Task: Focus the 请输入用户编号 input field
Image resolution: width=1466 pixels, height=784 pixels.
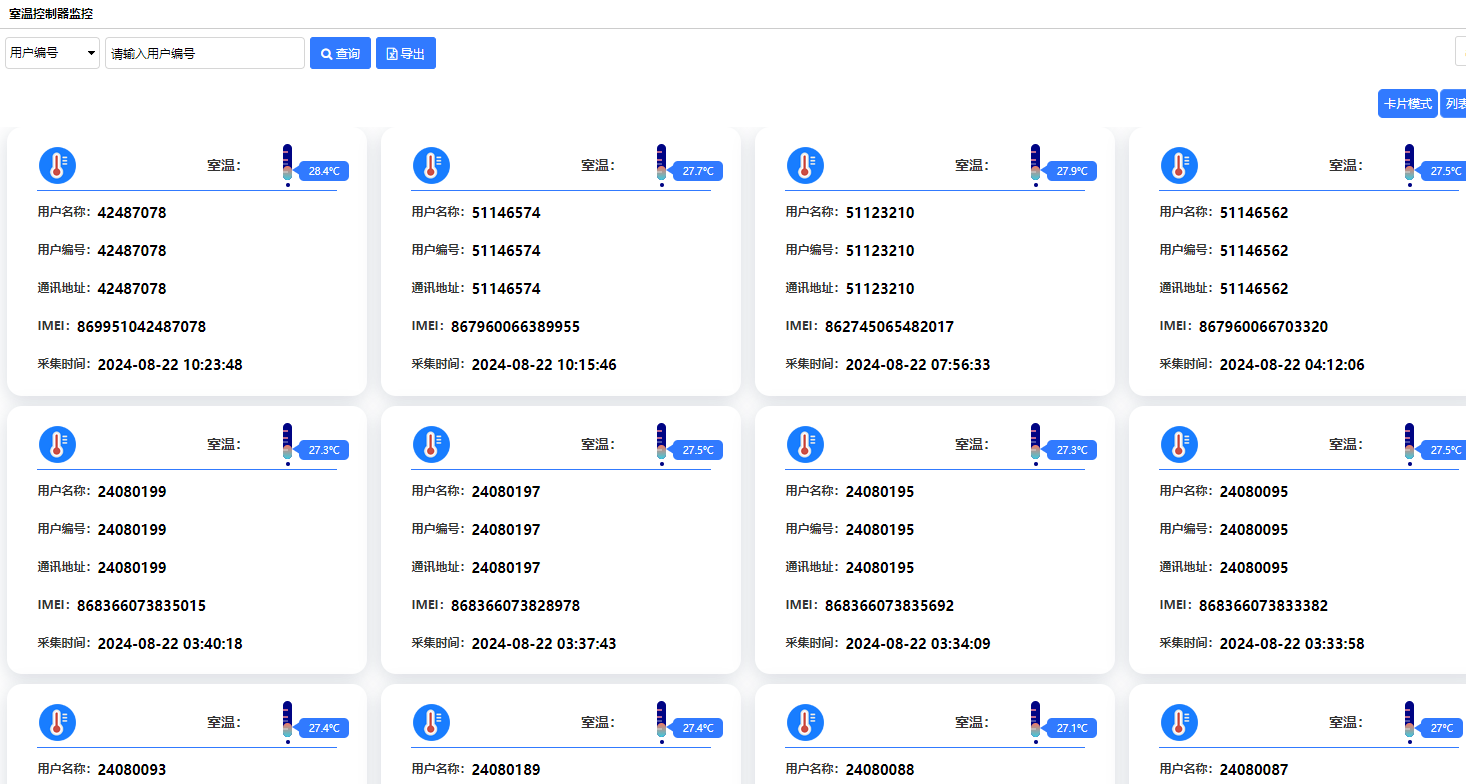Action: pyautogui.click(x=205, y=53)
